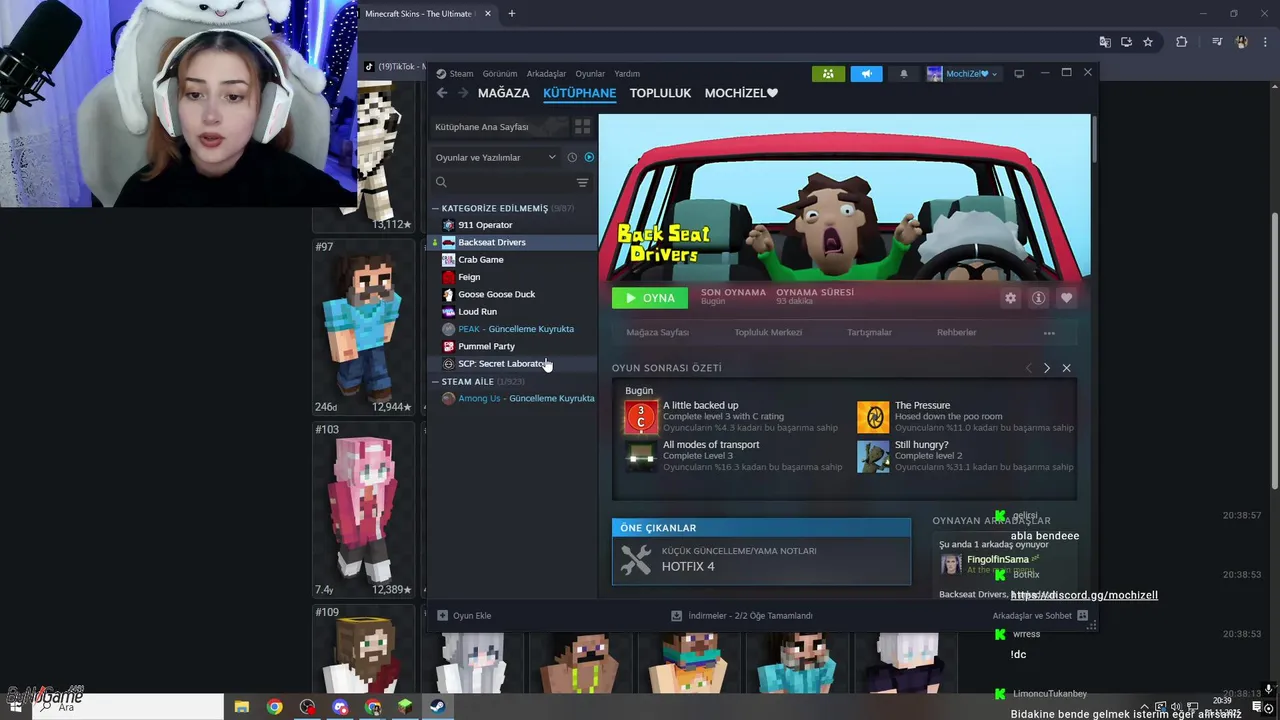Viewport: 1280px width, 720px height.
Task: Open the Arkadaşlar menu
Action: [546, 74]
